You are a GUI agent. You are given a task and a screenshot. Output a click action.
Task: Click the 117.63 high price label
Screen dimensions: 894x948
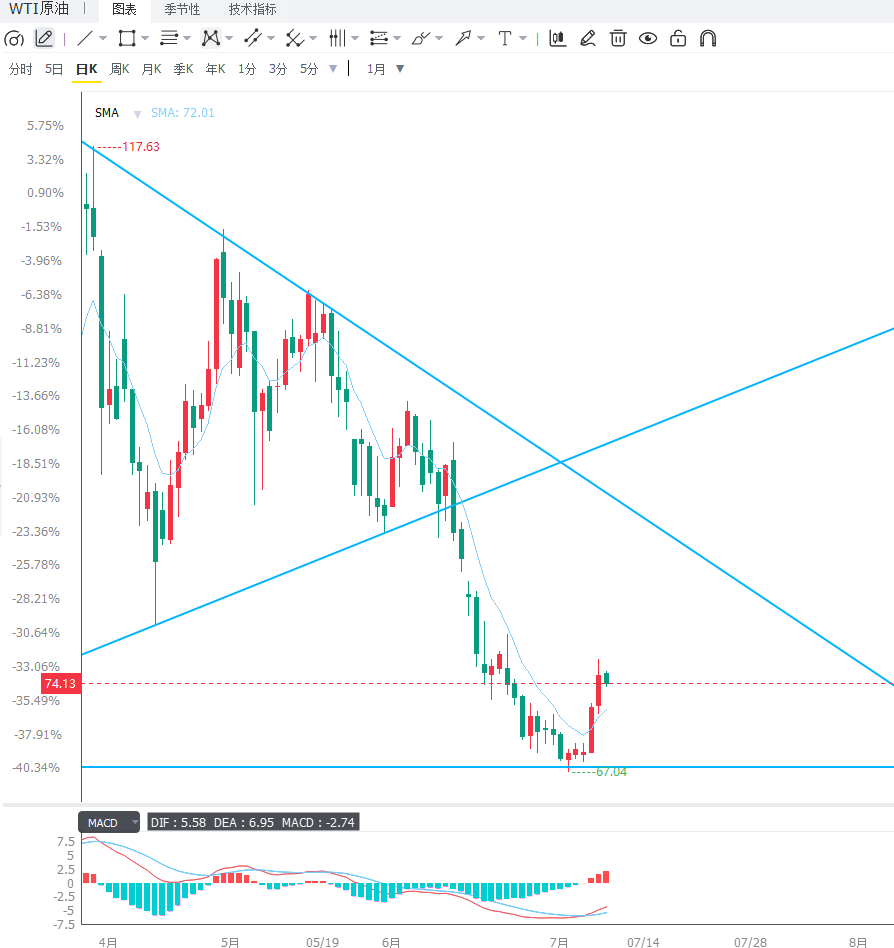pyautogui.click(x=141, y=147)
